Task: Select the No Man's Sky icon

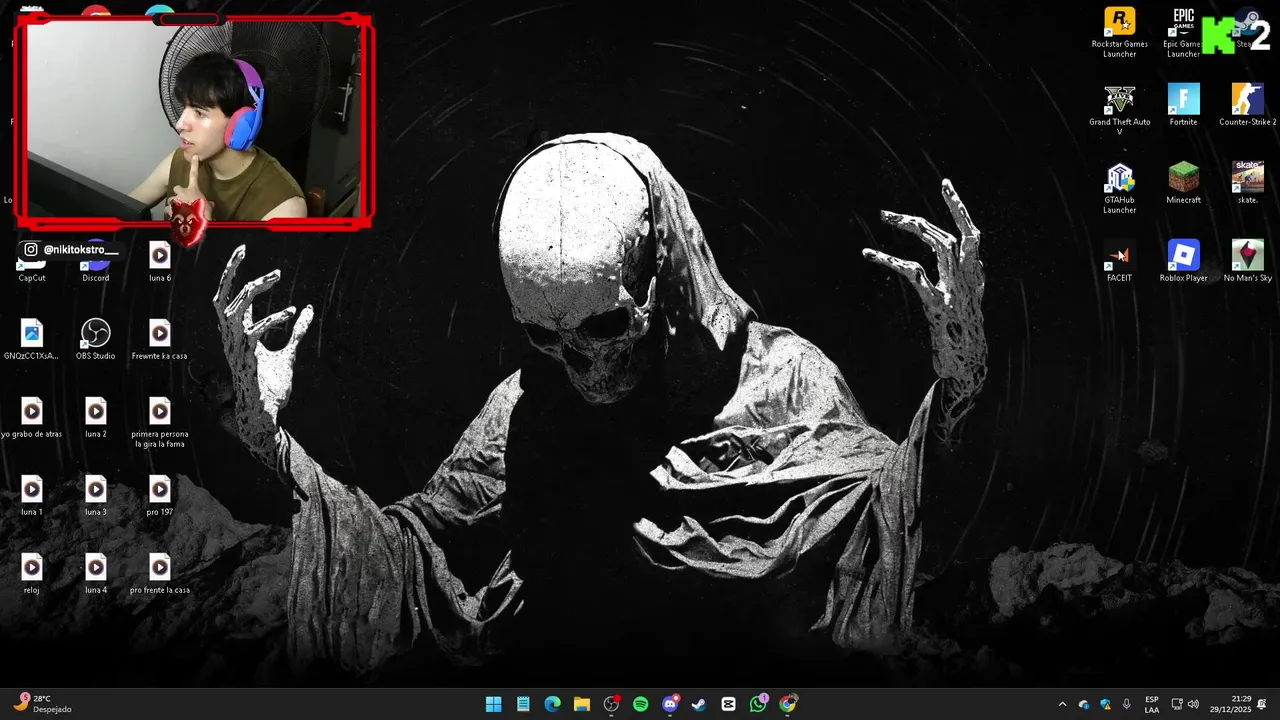Action: pyautogui.click(x=1247, y=261)
